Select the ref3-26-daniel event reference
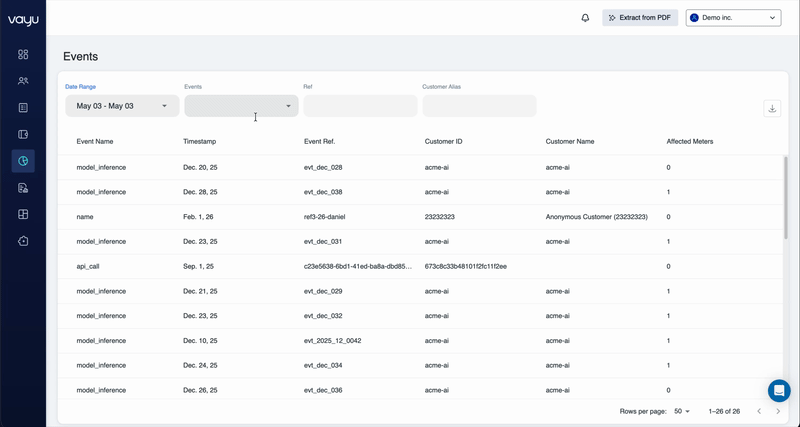The width and height of the screenshot is (800, 427). (x=324, y=217)
